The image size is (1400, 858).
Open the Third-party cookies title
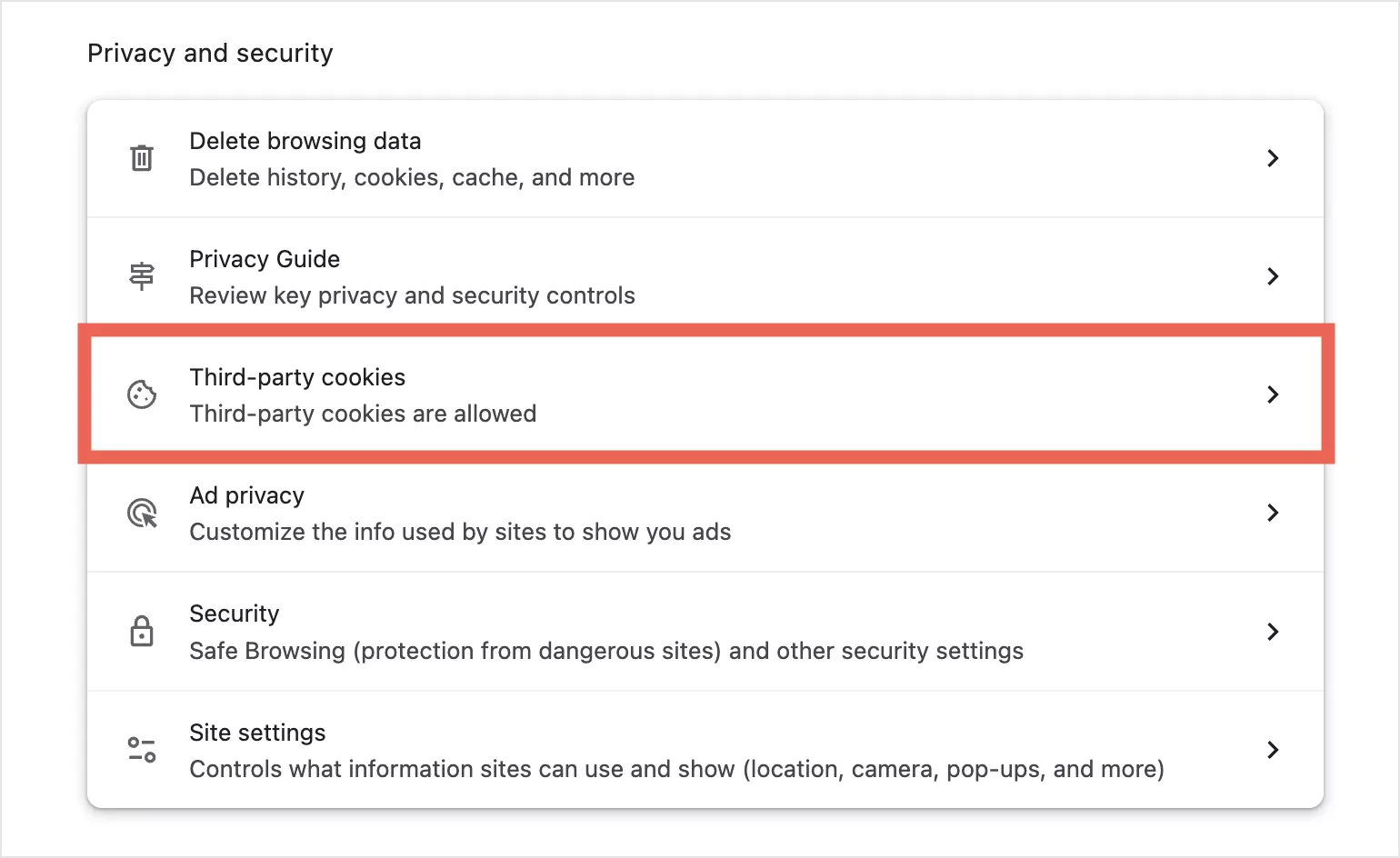pyautogui.click(x=297, y=377)
